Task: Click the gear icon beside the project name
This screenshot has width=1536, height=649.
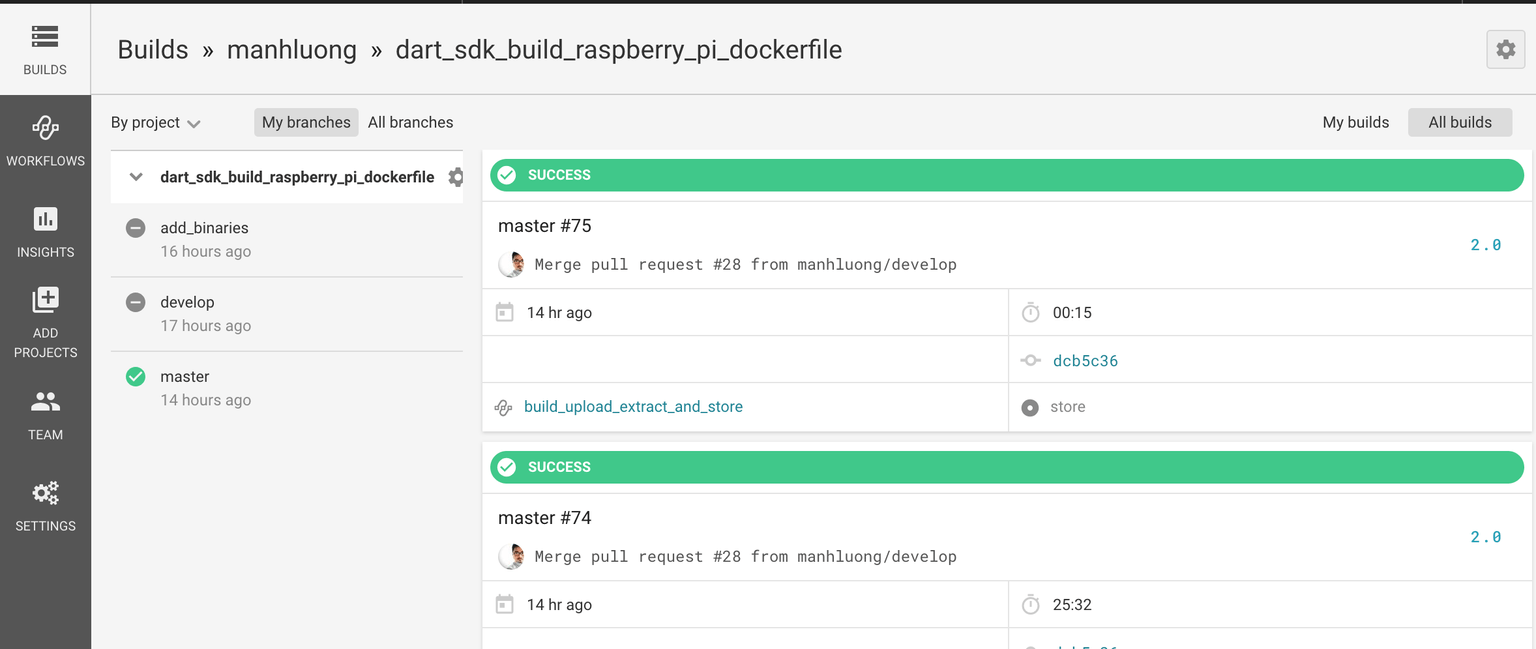Action: click(x=456, y=177)
